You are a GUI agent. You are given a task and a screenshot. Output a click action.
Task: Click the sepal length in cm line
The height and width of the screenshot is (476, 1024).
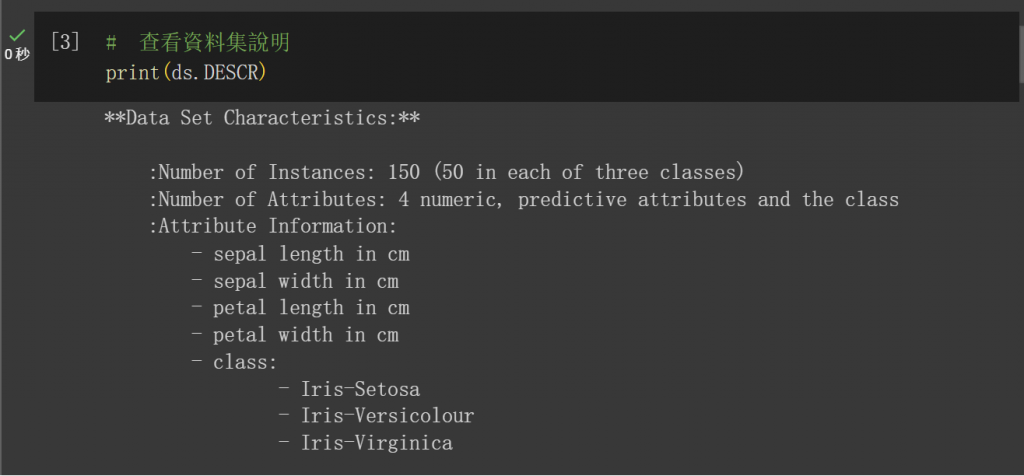300,254
